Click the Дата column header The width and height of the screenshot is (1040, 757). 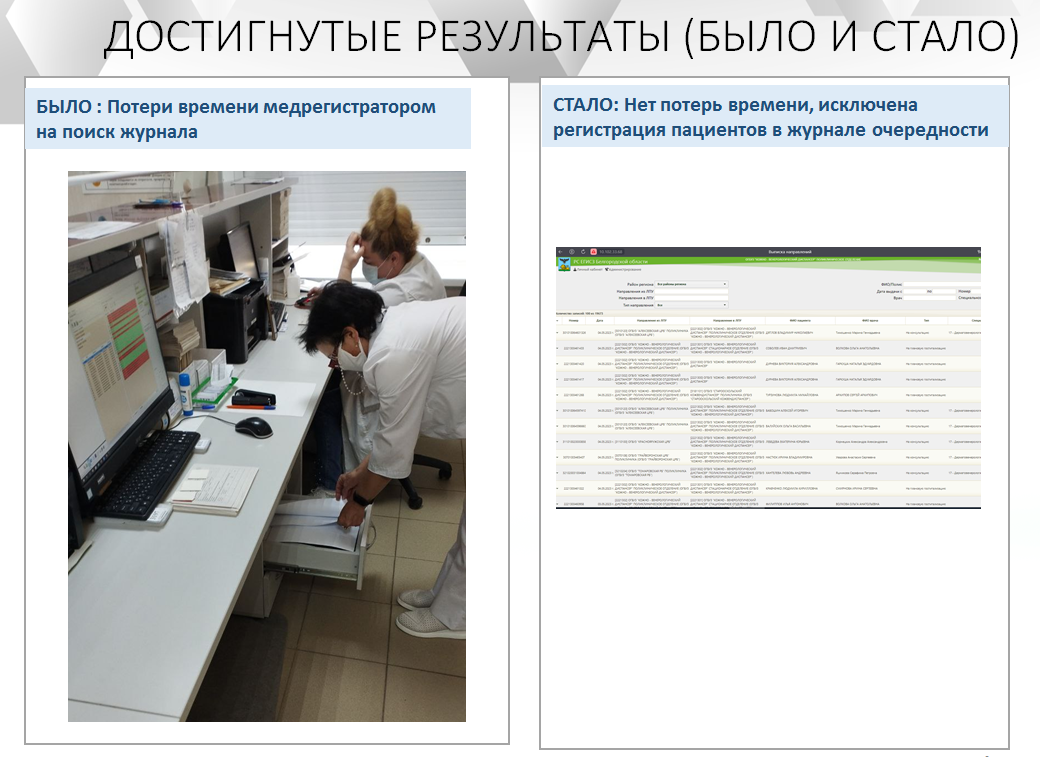tap(600, 320)
